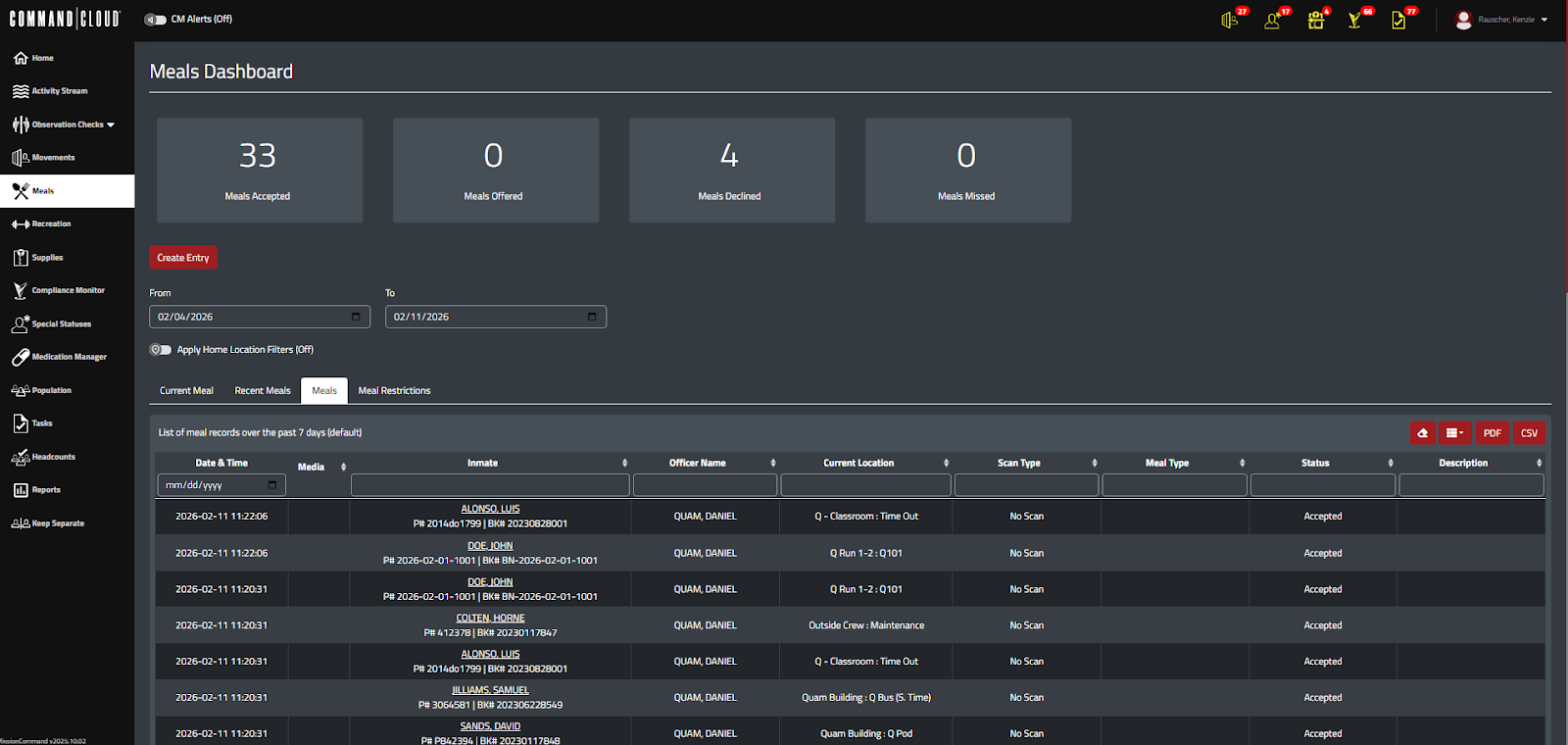This screenshot has width=1568, height=745.
Task: Switch to the Meal Restrictions tab
Action: point(394,390)
